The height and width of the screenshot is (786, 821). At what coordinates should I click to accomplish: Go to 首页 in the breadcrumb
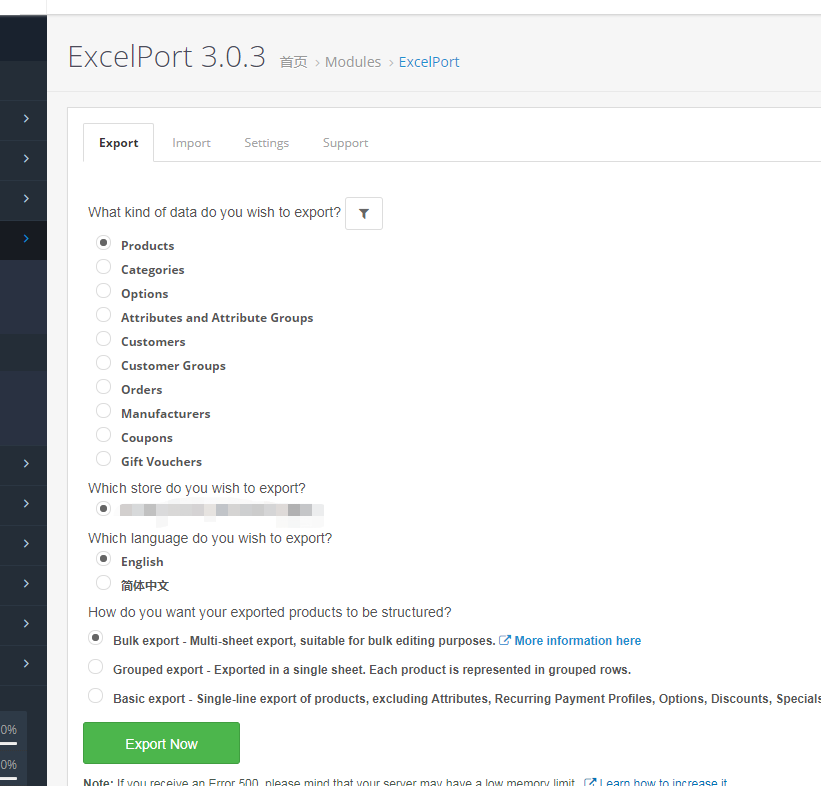pos(294,62)
